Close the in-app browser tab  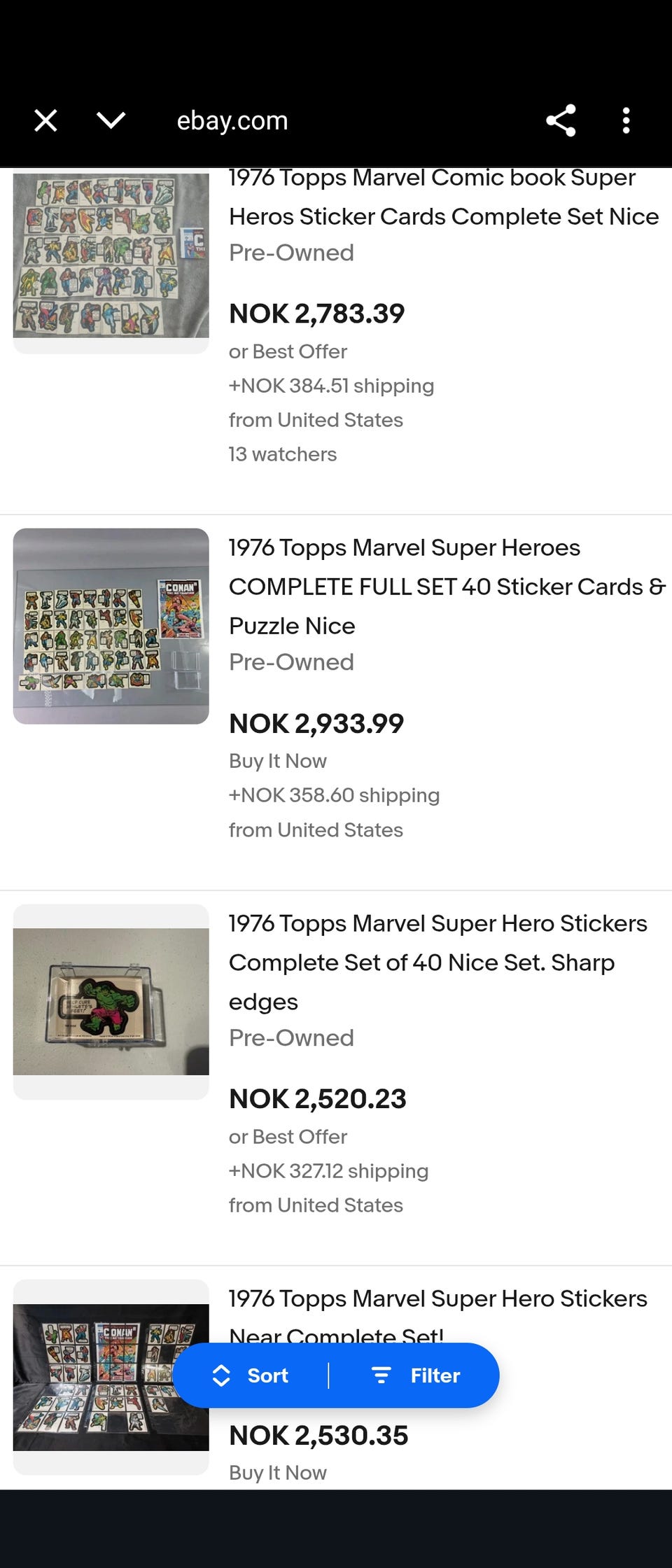pos(46,120)
